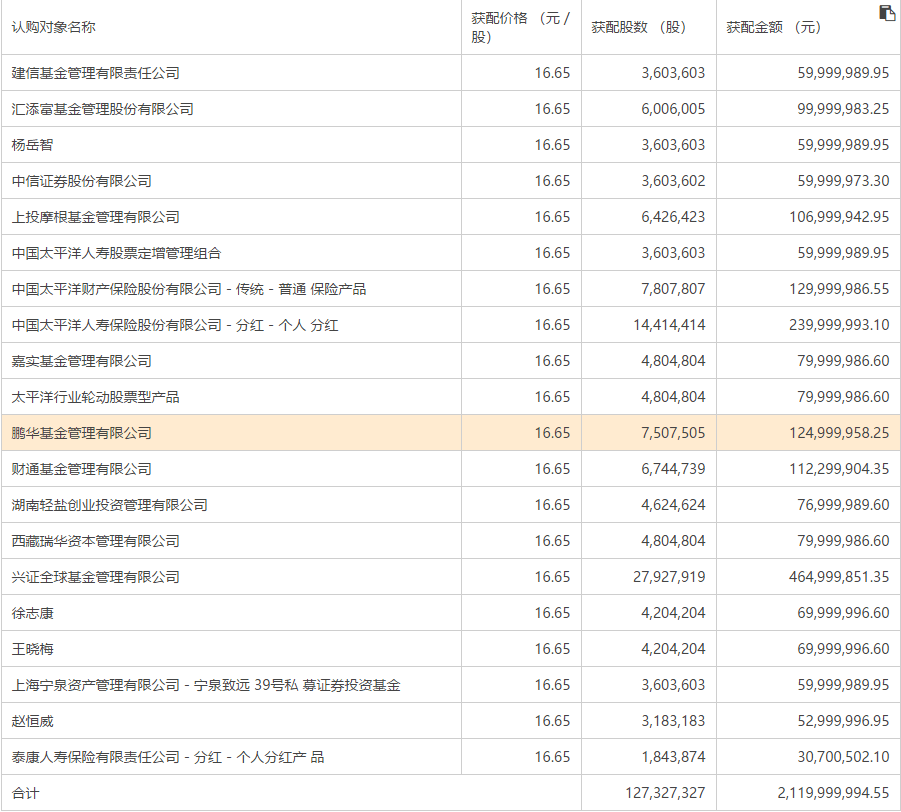Screen dimensions: 901x812
Task: Click 泰康人寿保险有限责任公司 - 分红 - 个人分红产品
Action: 168,757
